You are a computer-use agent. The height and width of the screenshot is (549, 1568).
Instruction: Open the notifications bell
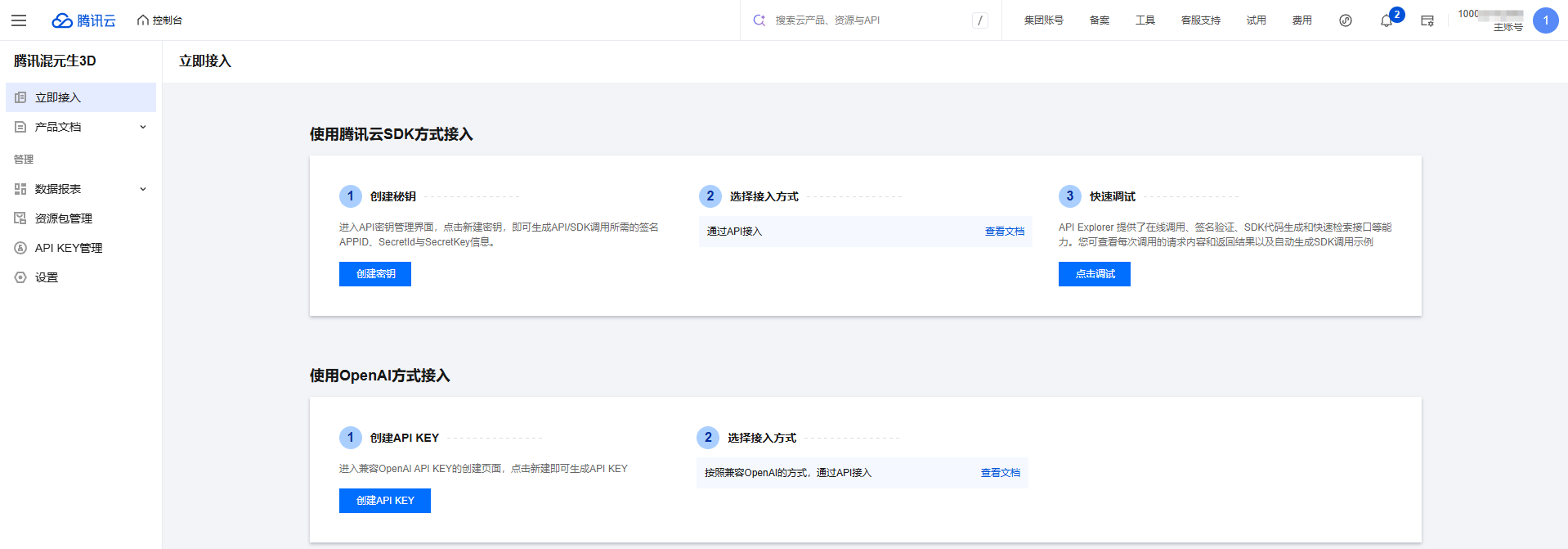[1387, 21]
